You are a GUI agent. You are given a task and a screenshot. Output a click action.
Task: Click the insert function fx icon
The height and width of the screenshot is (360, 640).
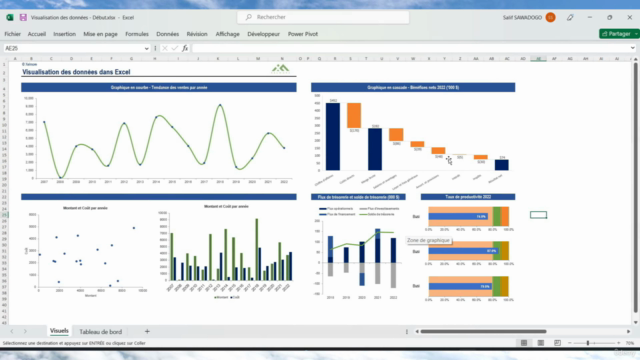tap(185, 48)
